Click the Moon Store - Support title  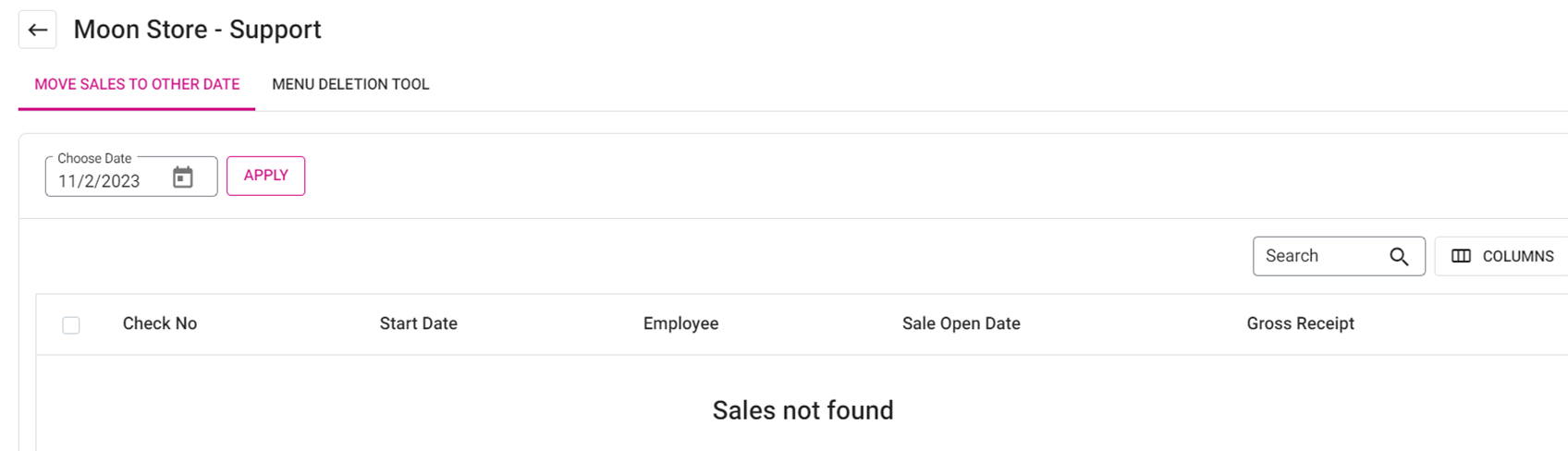197,30
